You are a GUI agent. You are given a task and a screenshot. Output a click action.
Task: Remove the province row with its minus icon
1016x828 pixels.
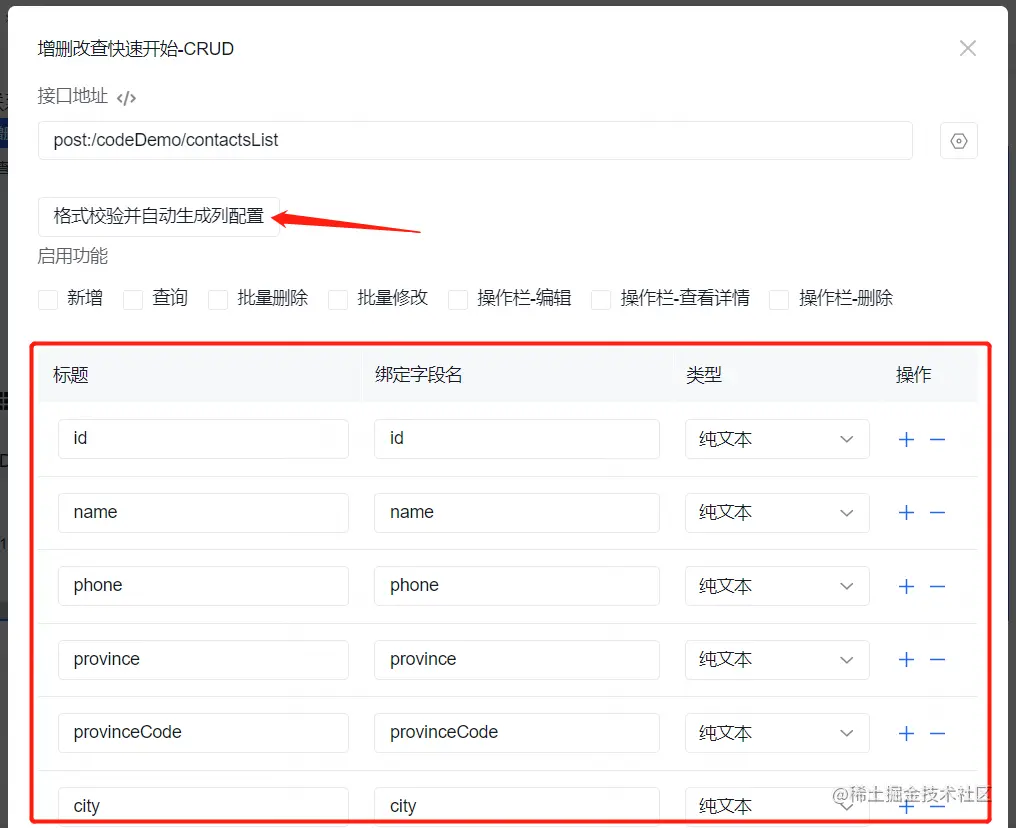point(937,659)
